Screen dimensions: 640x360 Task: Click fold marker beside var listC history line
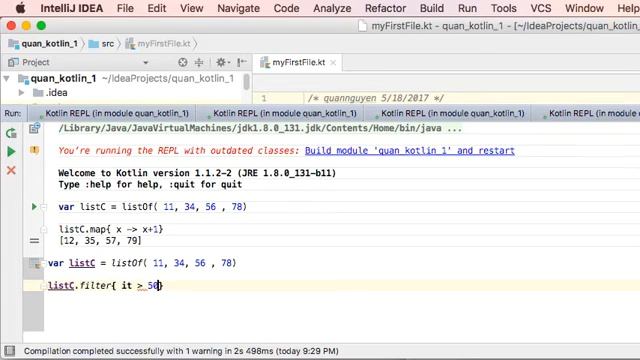(43, 207)
